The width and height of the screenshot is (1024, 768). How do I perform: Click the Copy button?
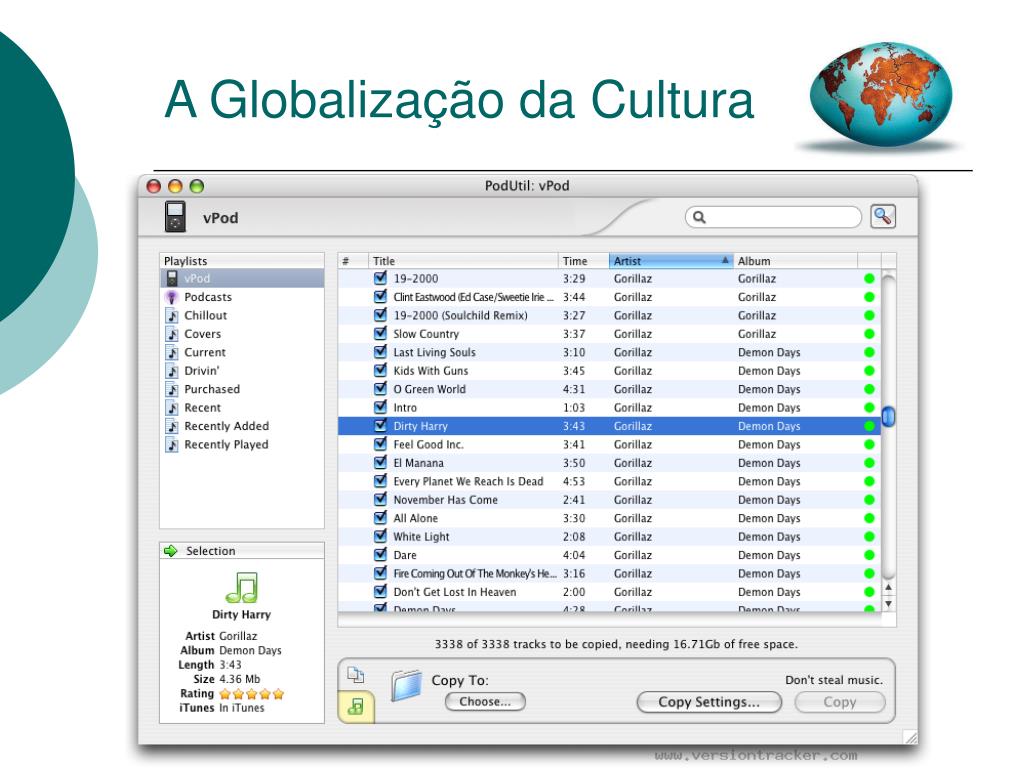[x=840, y=702]
